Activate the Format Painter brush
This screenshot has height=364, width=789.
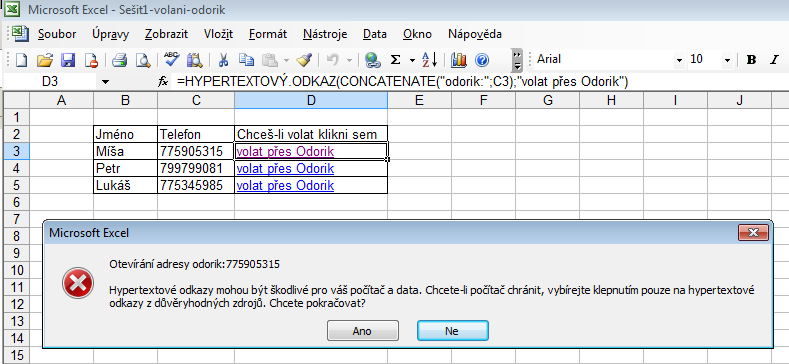pos(304,60)
